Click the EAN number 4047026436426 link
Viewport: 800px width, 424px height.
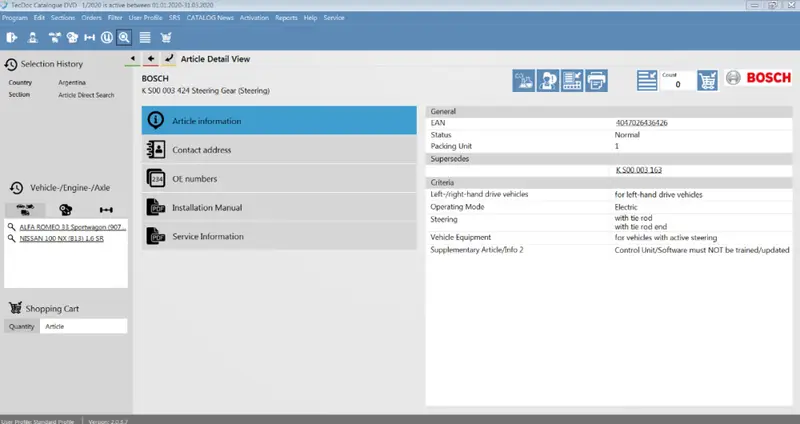(x=641, y=123)
